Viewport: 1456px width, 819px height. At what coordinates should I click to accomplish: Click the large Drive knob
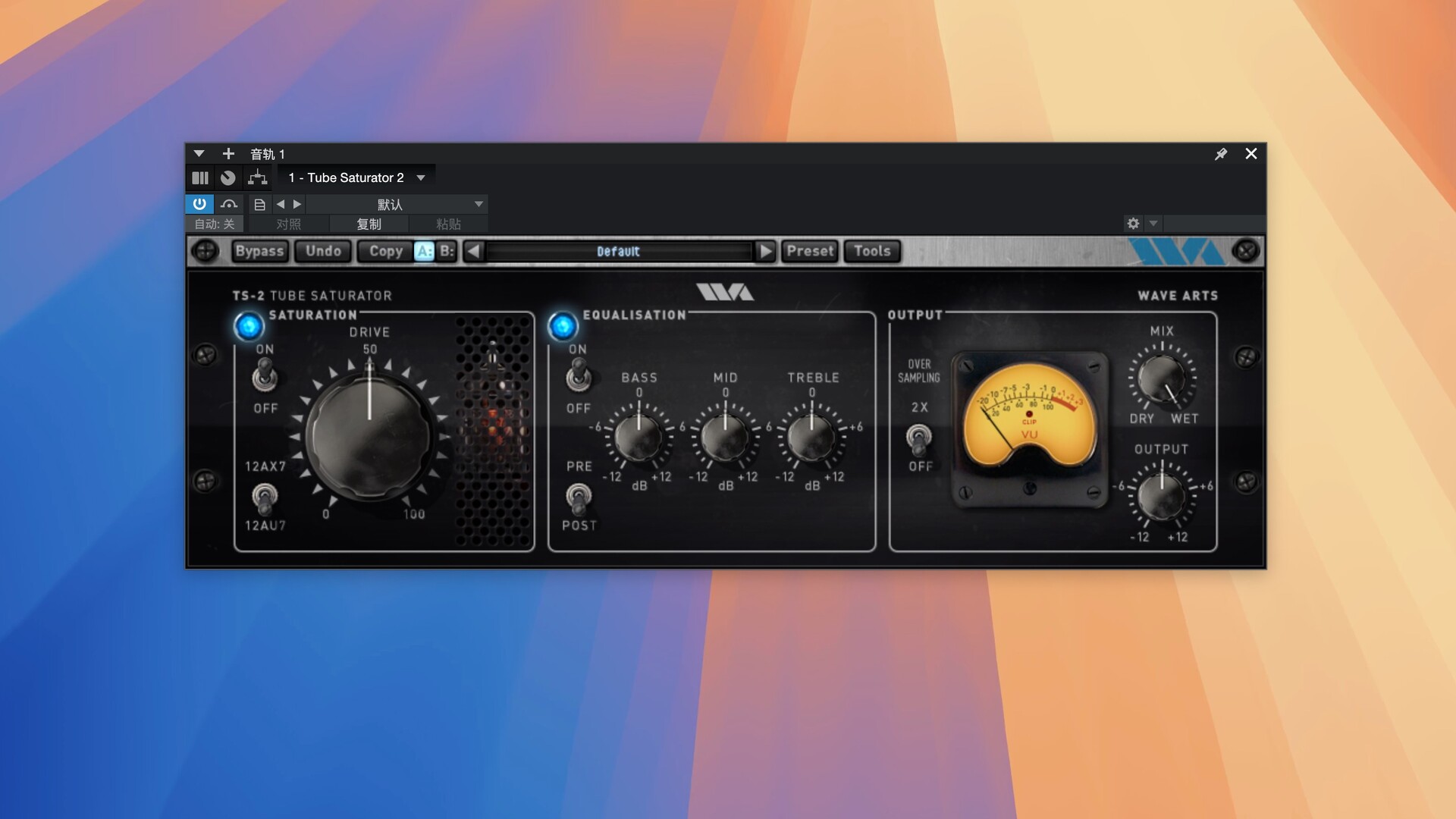369,436
